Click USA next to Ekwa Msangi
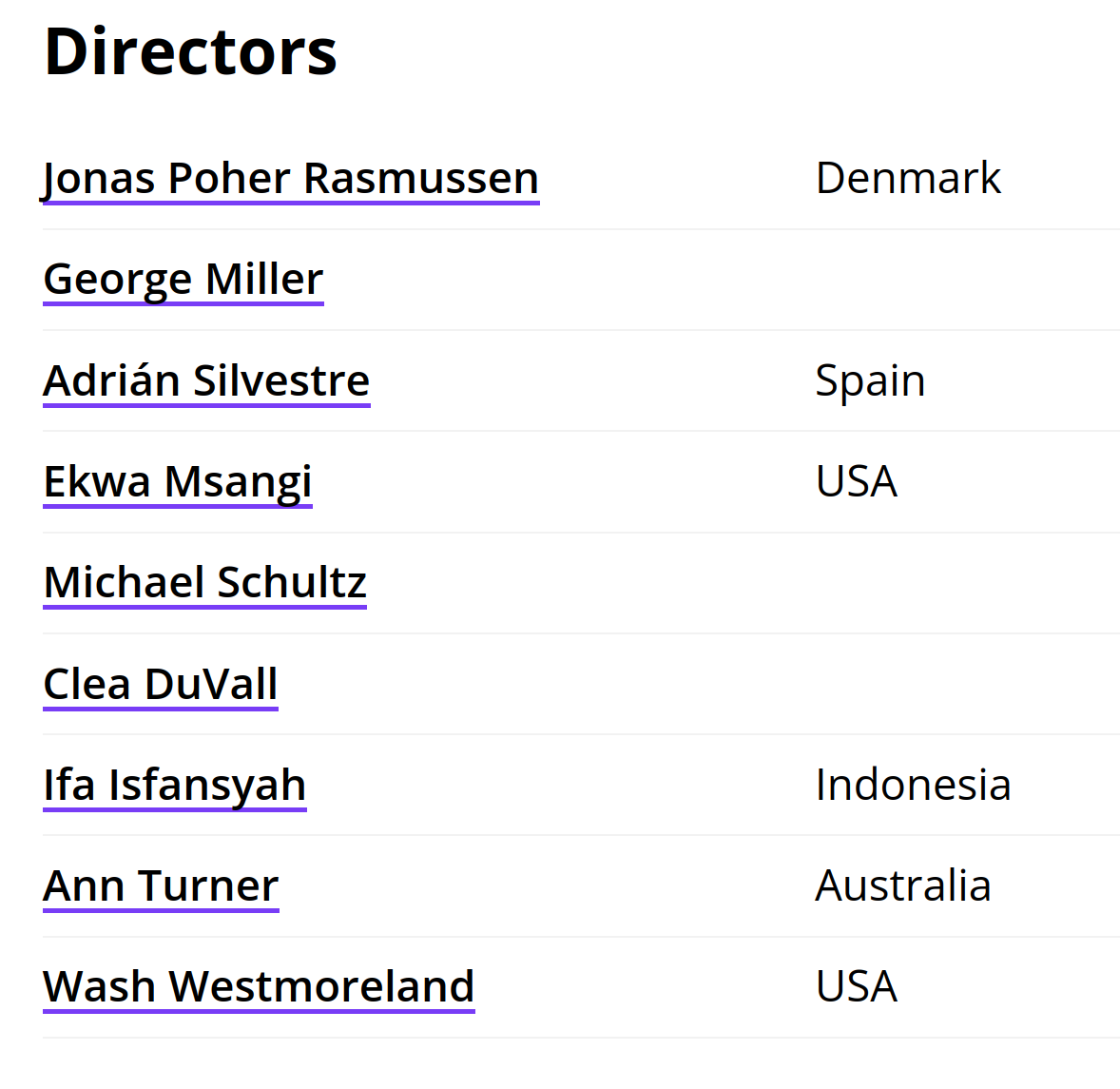 click(857, 481)
